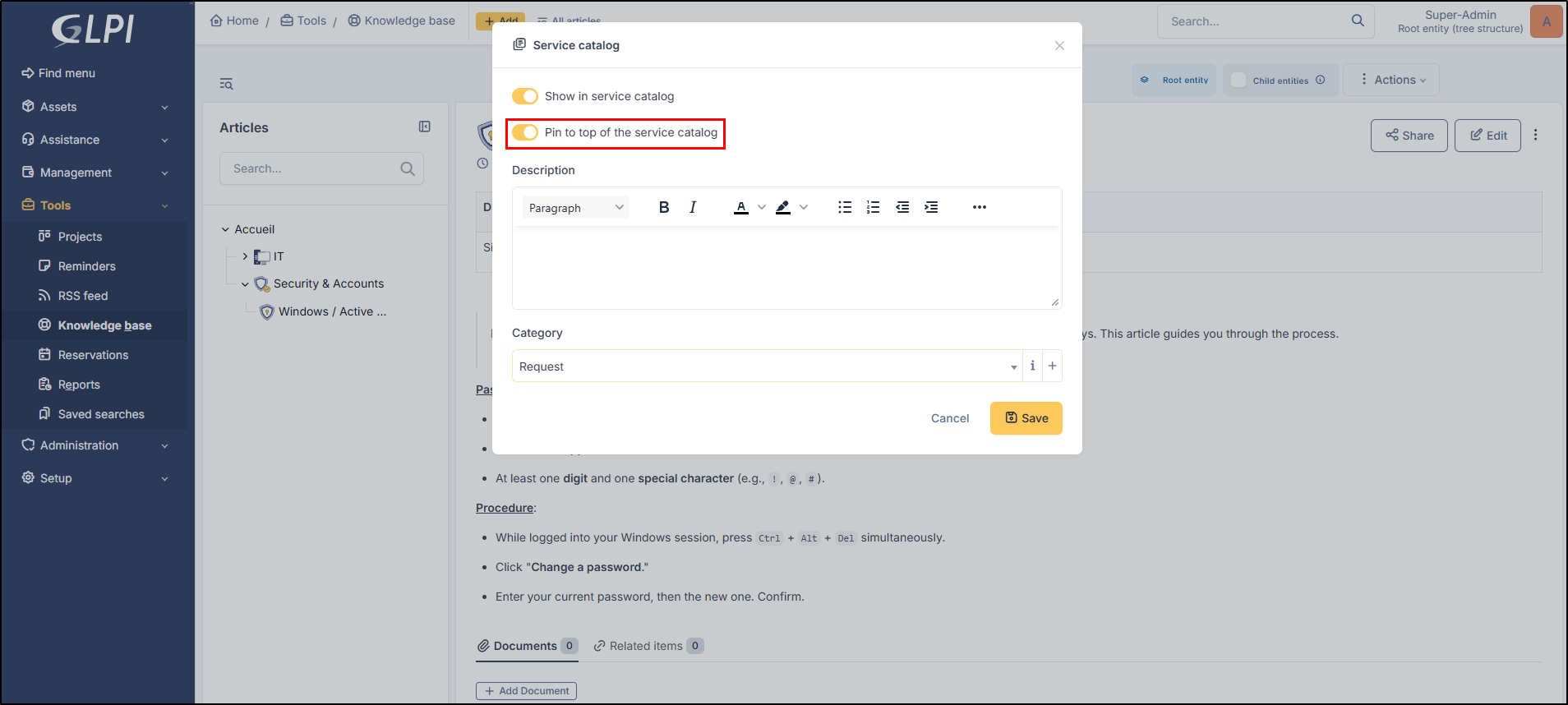The width and height of the screenshot is (1568, 705).
Task: Expand the IT tree node
Action: pyautogui.click(x=245, y=256)
